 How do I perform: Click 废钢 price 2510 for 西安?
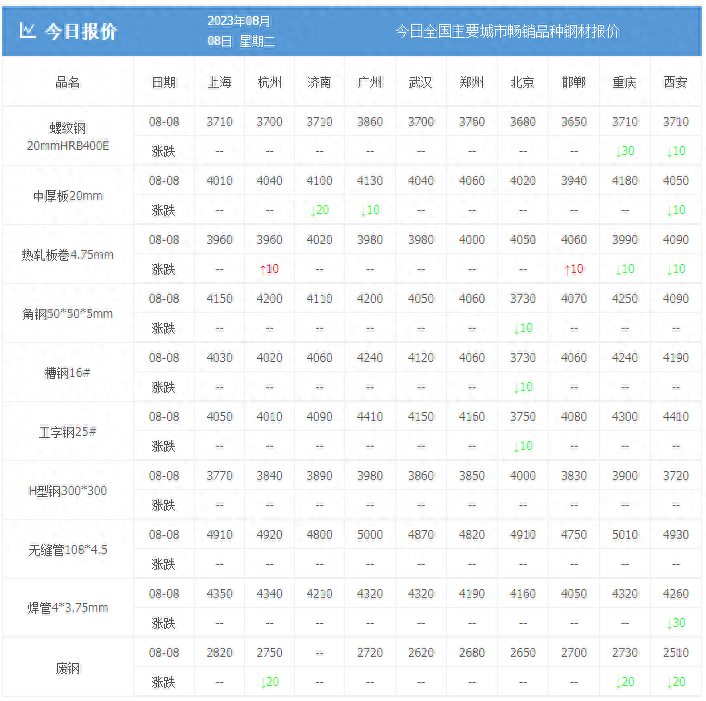point(676,652)
